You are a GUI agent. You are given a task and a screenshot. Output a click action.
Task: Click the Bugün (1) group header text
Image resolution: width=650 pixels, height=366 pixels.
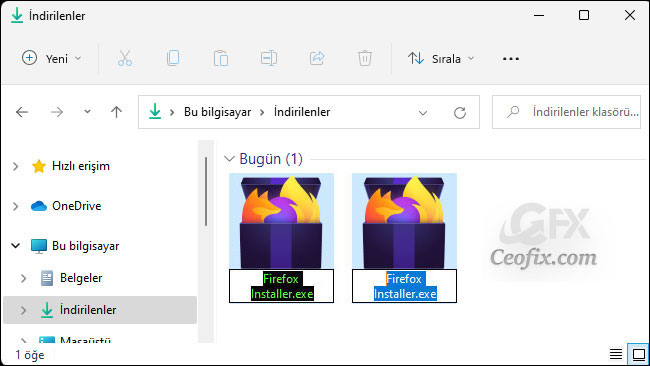pos(271,159)
